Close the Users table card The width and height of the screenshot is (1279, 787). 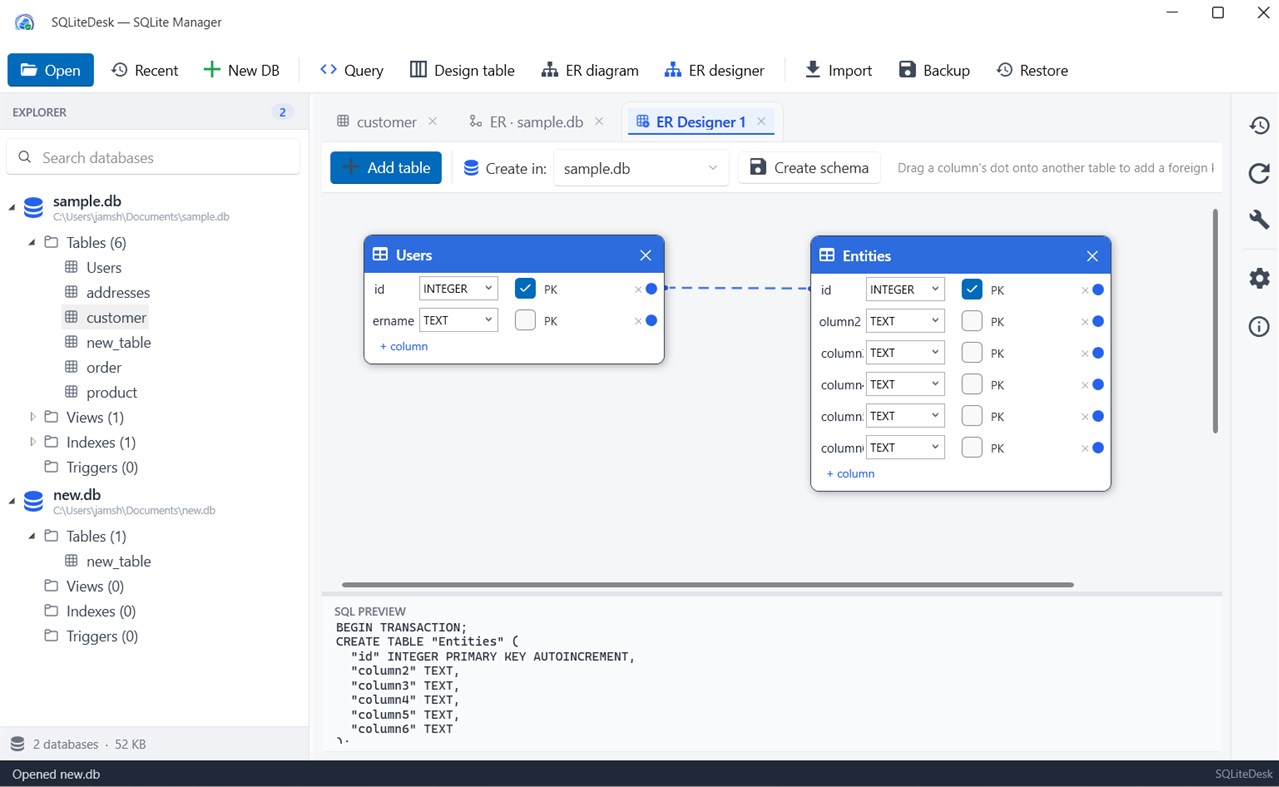tap(645, 256)
